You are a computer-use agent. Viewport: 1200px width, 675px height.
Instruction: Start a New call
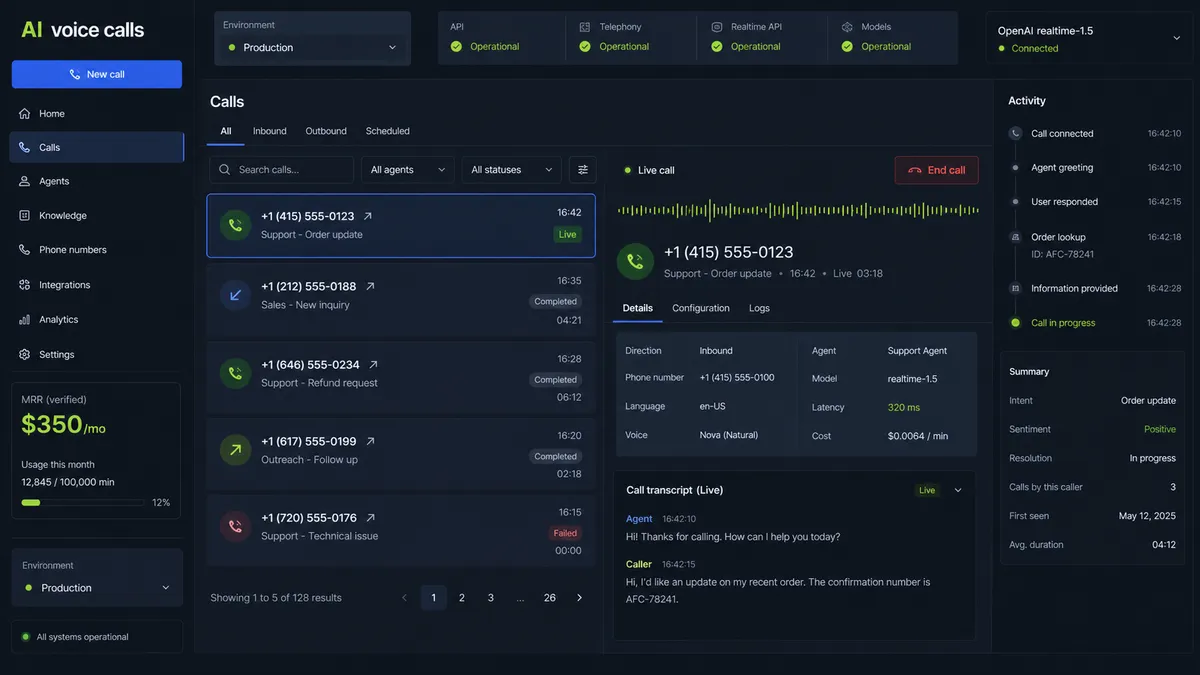[97, 74]
